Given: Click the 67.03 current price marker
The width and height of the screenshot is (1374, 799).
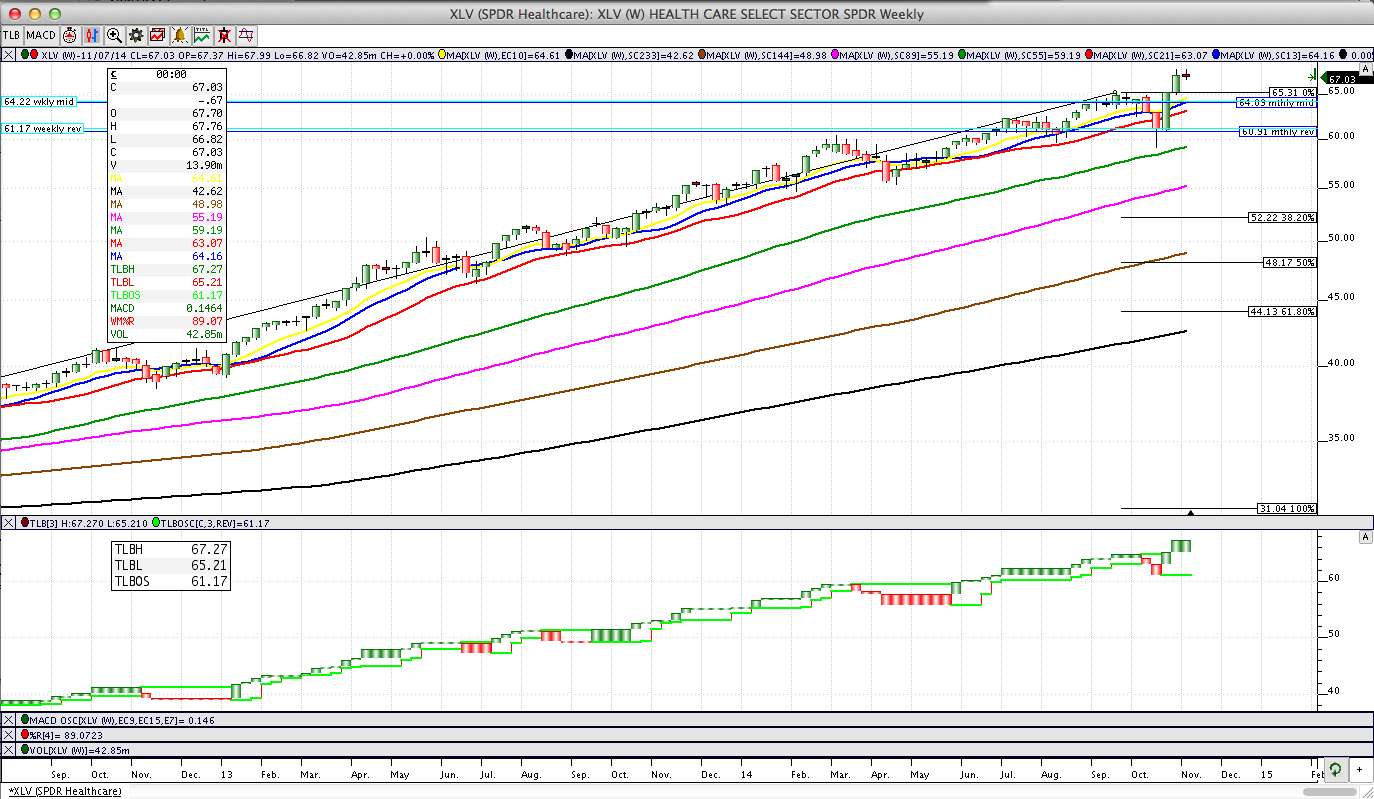Looking at the screenshot, I should tap(1346, 78).
